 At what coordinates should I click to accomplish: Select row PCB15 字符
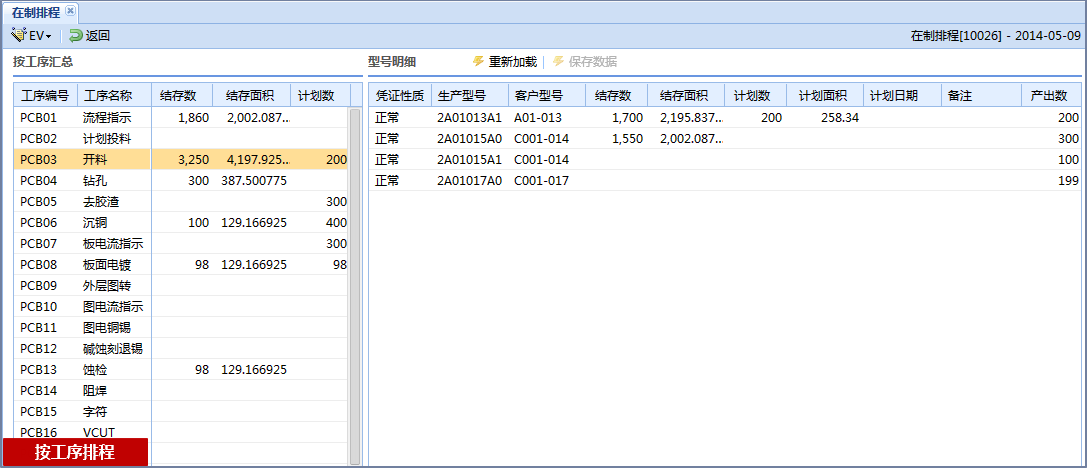(x=182, y=411)
